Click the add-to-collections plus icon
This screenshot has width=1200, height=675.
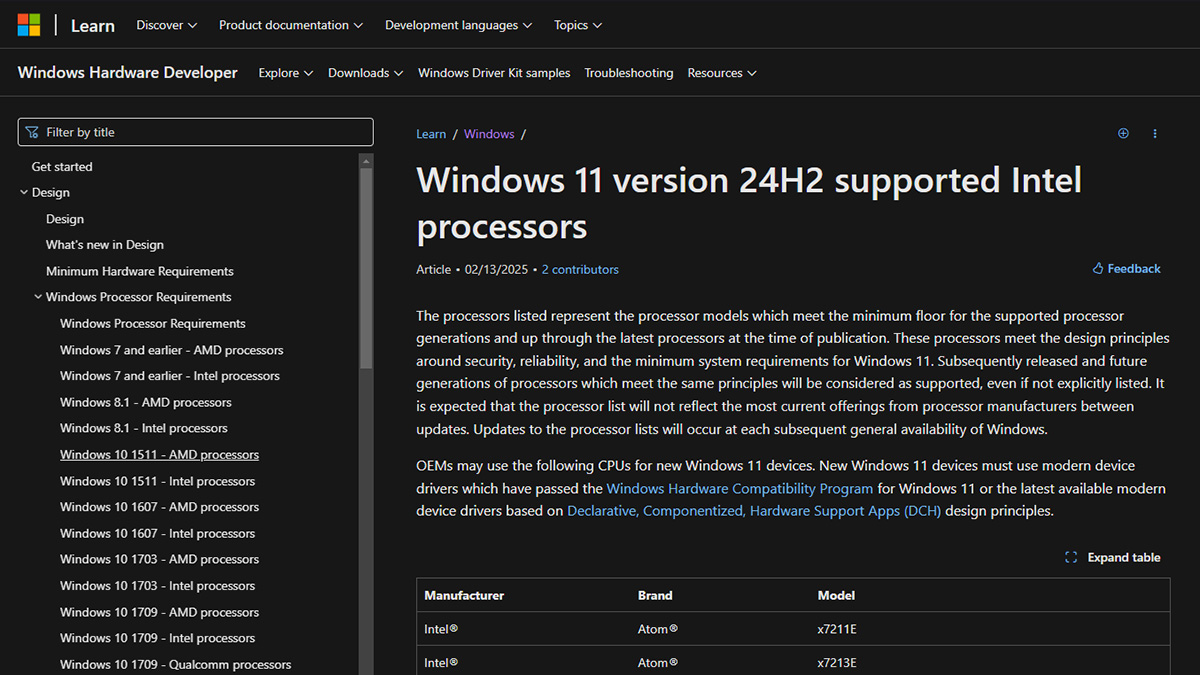click(1123, 133)
